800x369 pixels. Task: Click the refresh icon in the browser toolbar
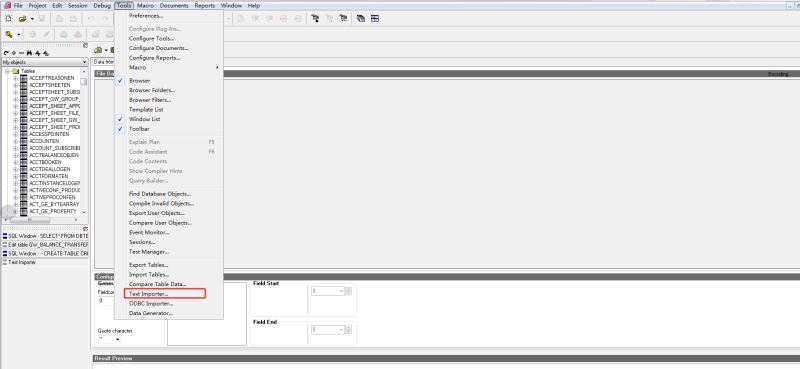click(x=6, y=53)
